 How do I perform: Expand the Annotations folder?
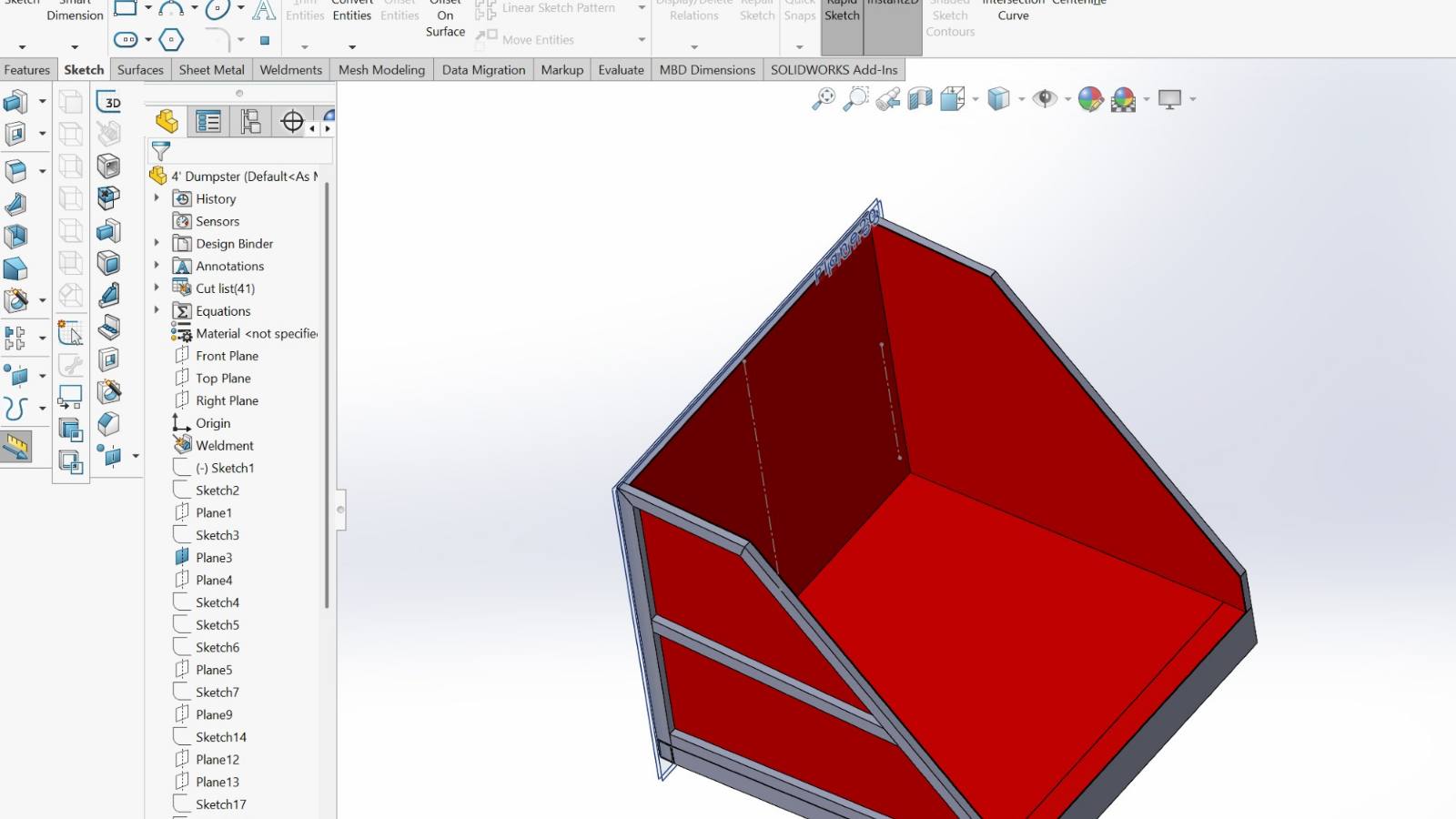(x=157, y=266)
